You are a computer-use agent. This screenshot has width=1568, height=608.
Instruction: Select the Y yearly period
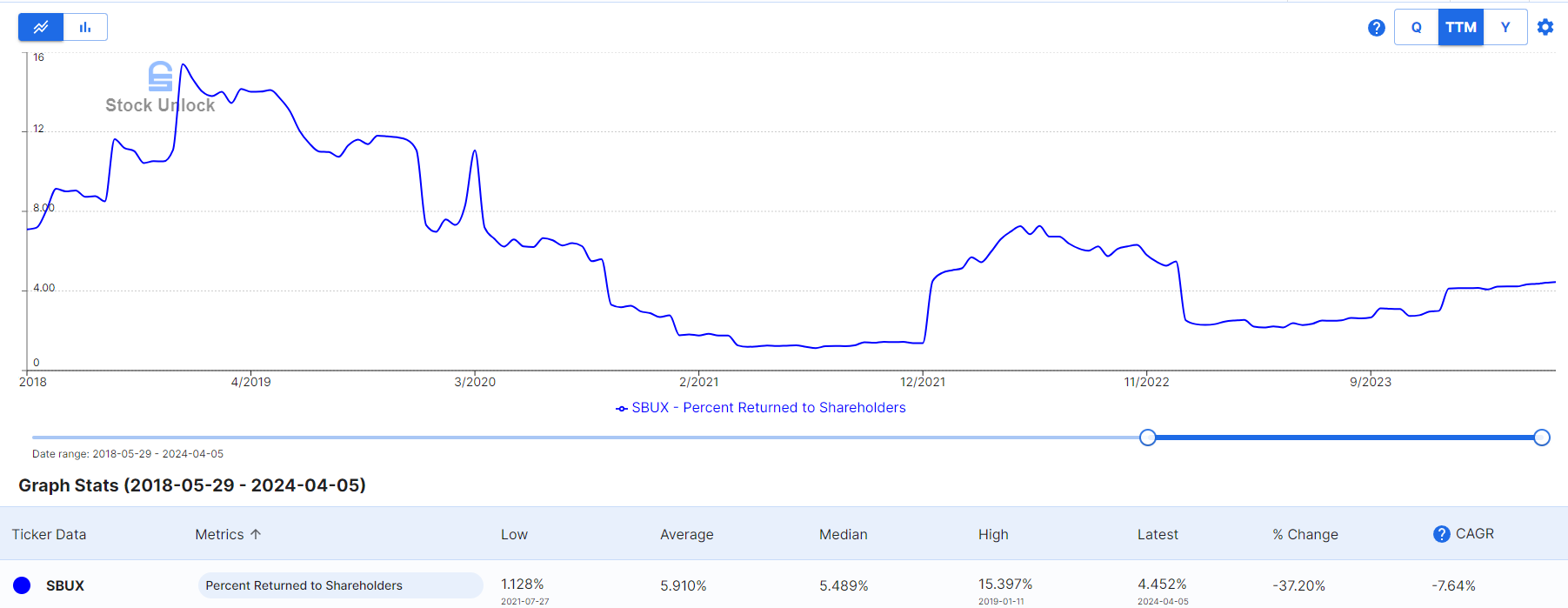pos(1505,27)
